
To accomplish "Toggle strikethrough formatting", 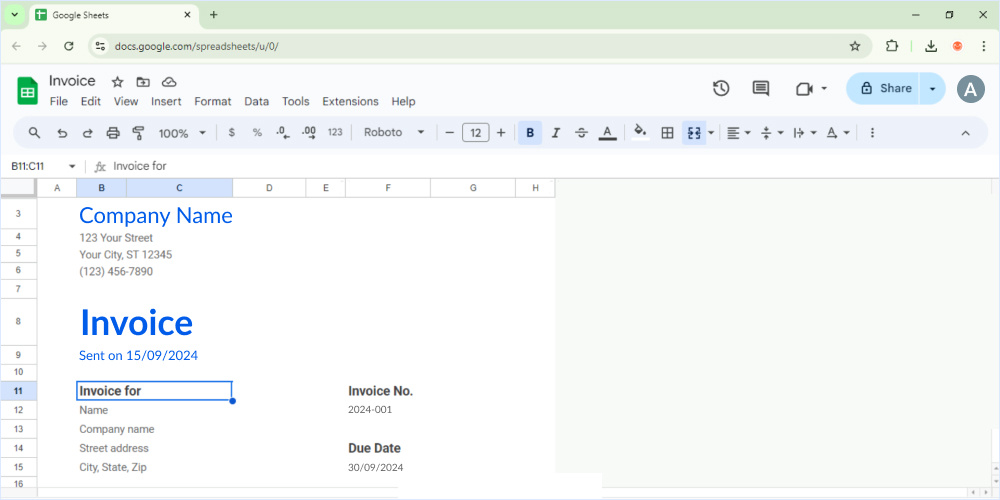I will coord(581,133).
